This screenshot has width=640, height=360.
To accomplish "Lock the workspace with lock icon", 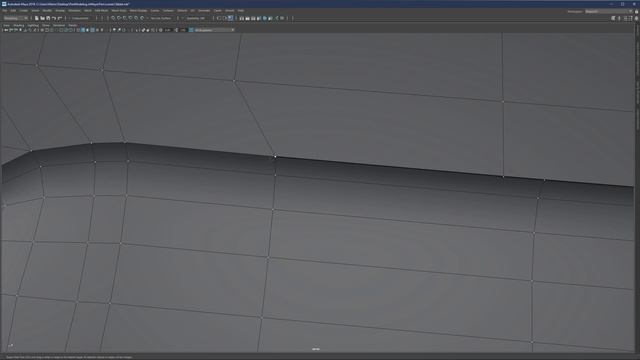I will click(x=636, y=11).
